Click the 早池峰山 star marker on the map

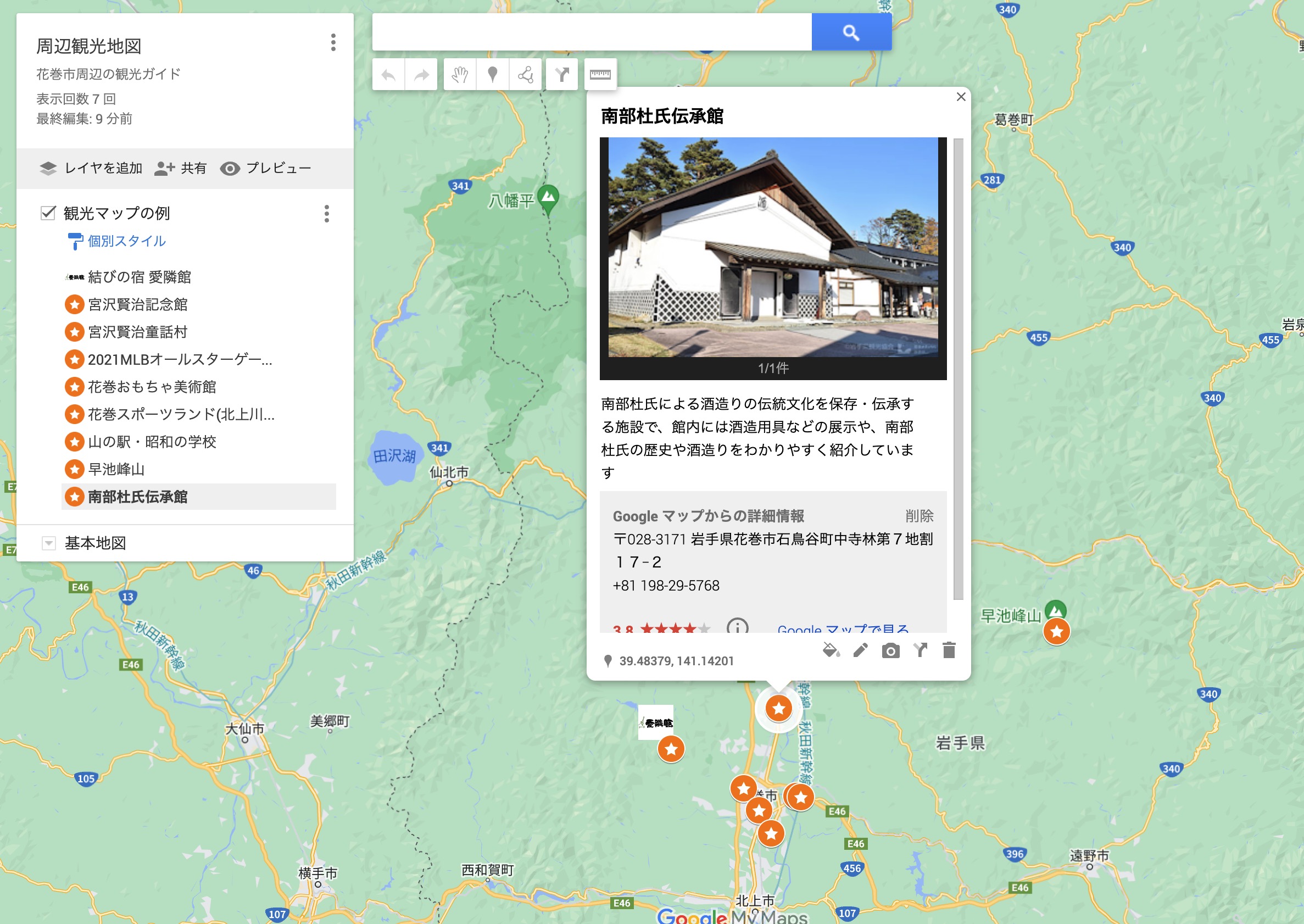click(1056, 632)
